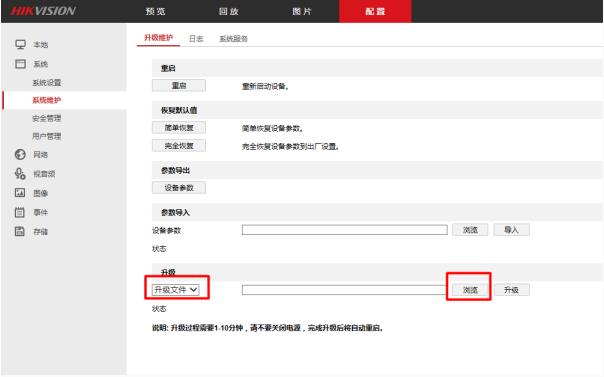Viewport: 604px width, 377px height.
Task: Focus the upgrade file path field
Action: point(345,290)
